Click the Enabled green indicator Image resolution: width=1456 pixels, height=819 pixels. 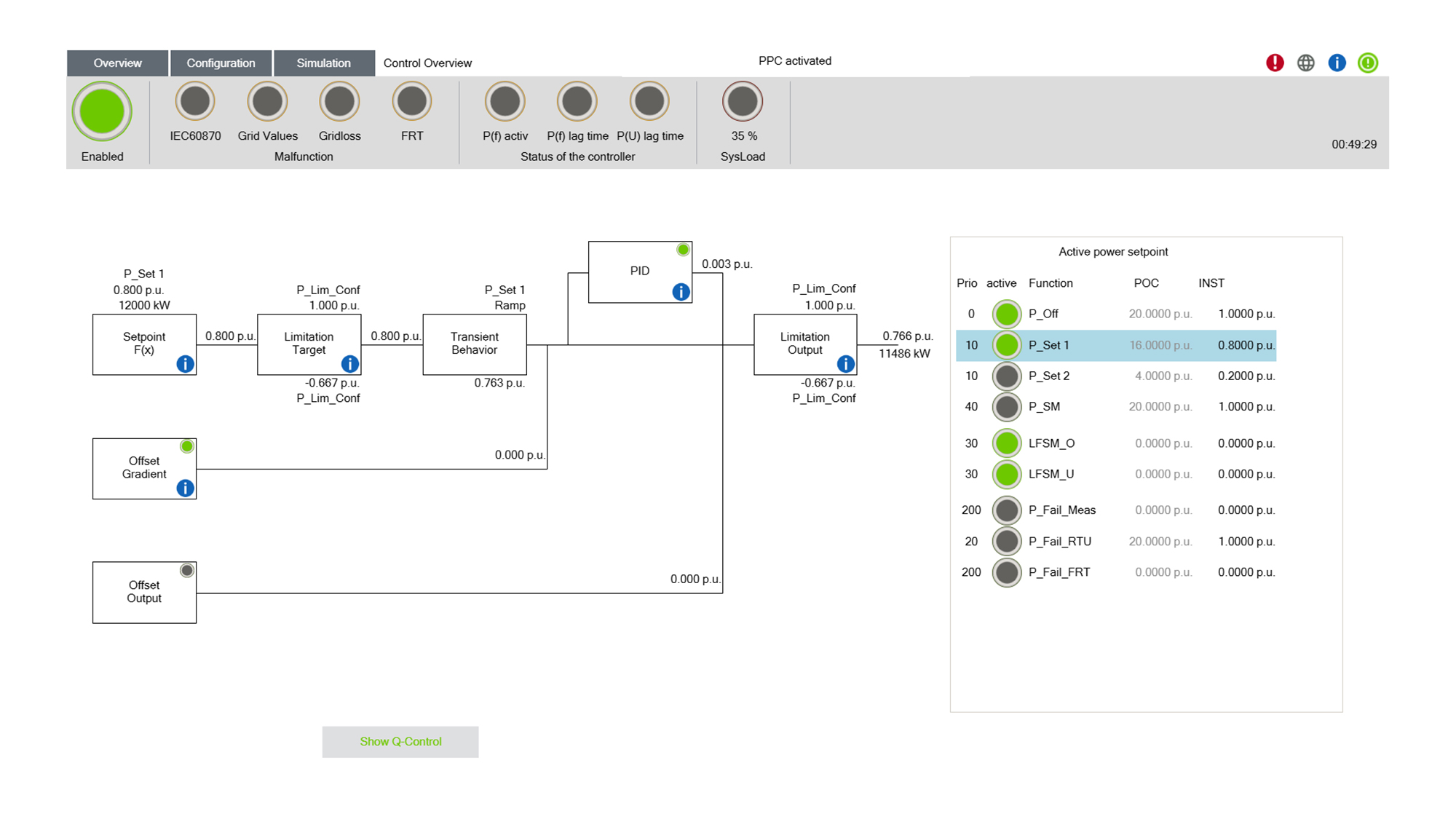click(102, 111)
